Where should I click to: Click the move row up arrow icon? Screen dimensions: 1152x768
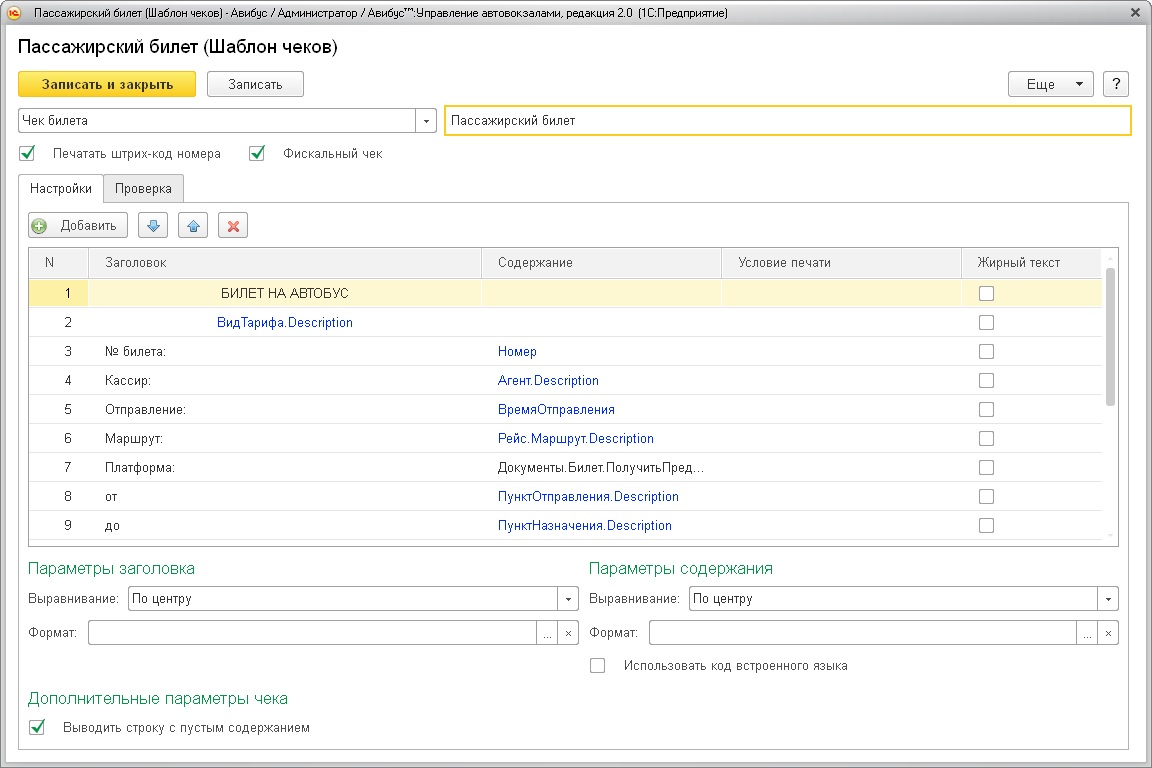click(x=193, y=225)
